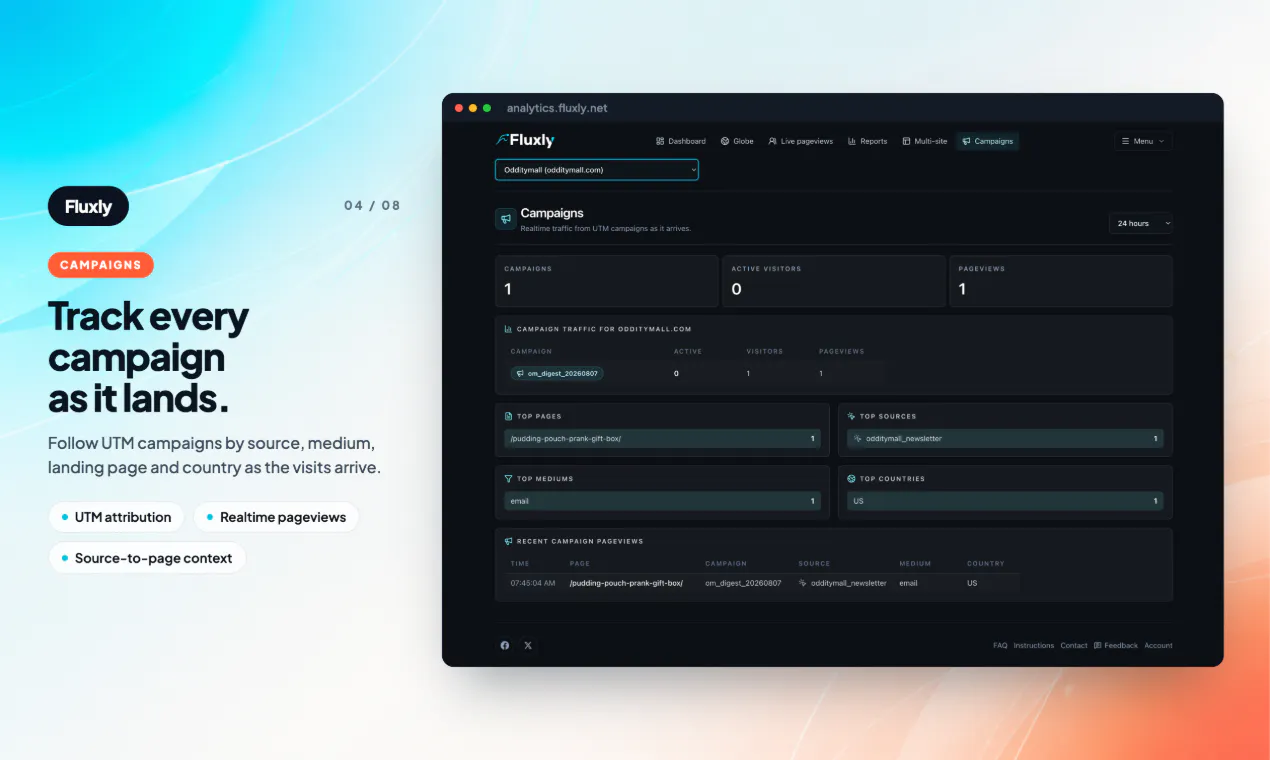
Task: Click the black Fluxly pill badge on the left
Action: [88, 206]
